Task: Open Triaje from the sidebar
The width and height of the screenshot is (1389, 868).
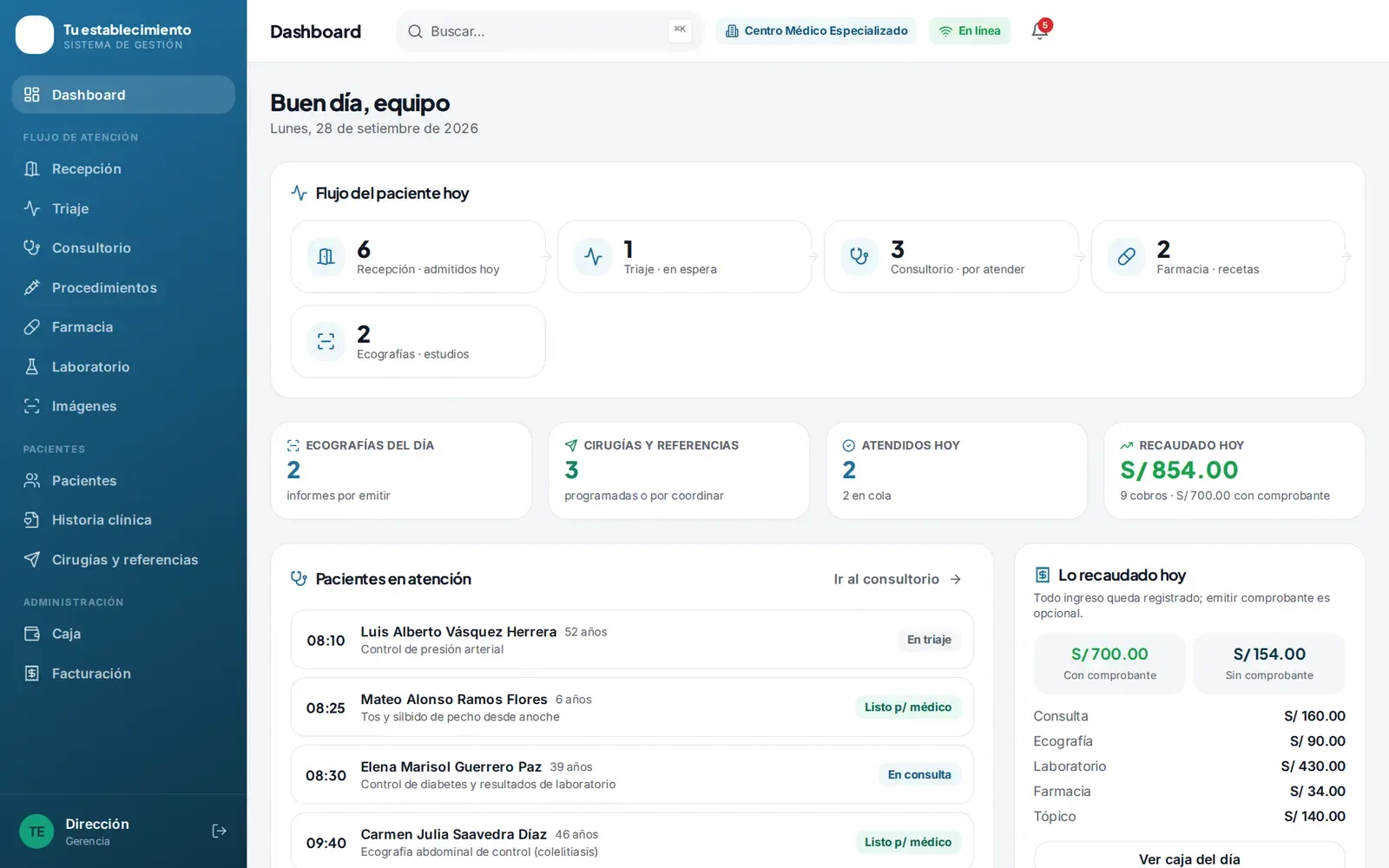Action: 123,208
